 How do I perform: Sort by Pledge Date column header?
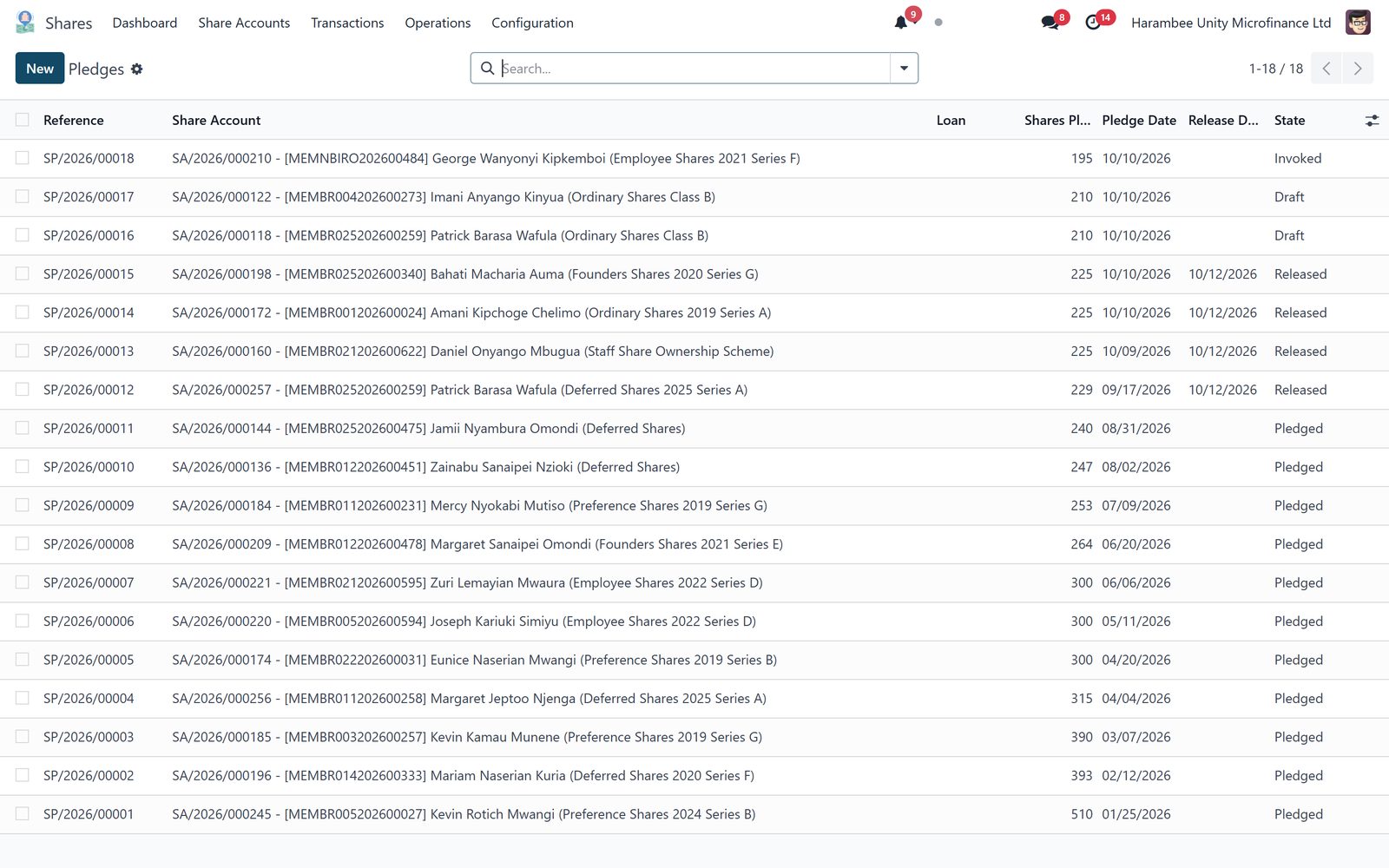[x=1139, y=121]
